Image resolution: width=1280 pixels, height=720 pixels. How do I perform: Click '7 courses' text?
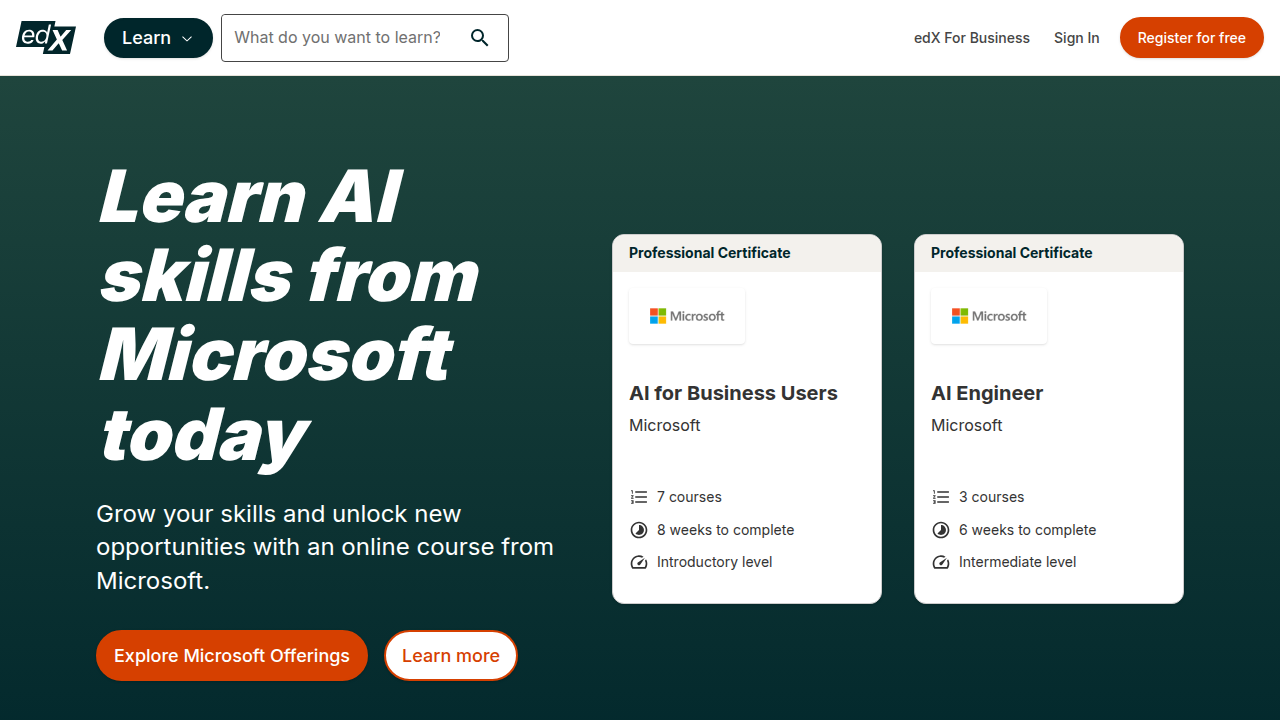pyautogui.click(x=689, y=497)
